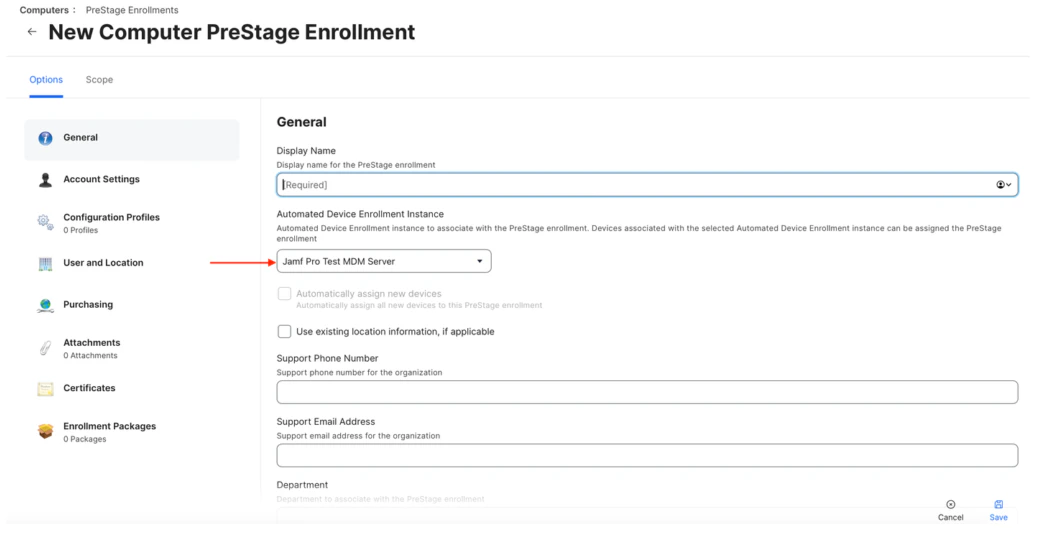Click the Configuration Profiles gear icon
1050x542 pixels.
tap(45, 223)
